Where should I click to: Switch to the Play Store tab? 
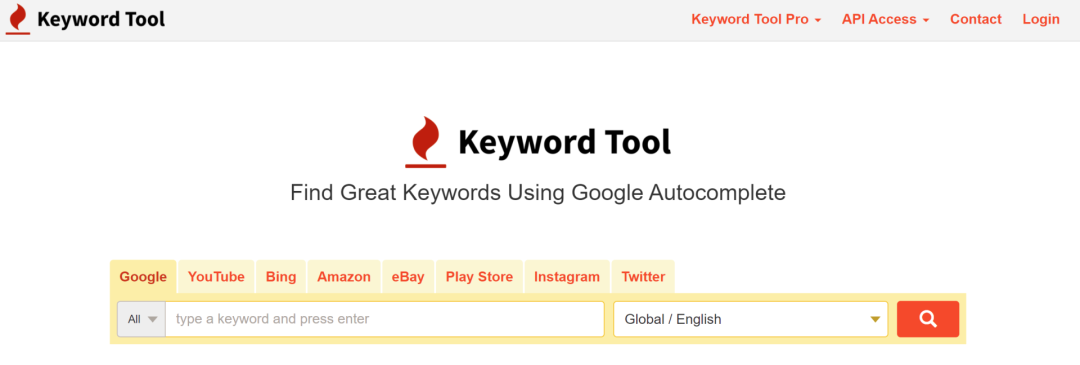coord(479,277)
